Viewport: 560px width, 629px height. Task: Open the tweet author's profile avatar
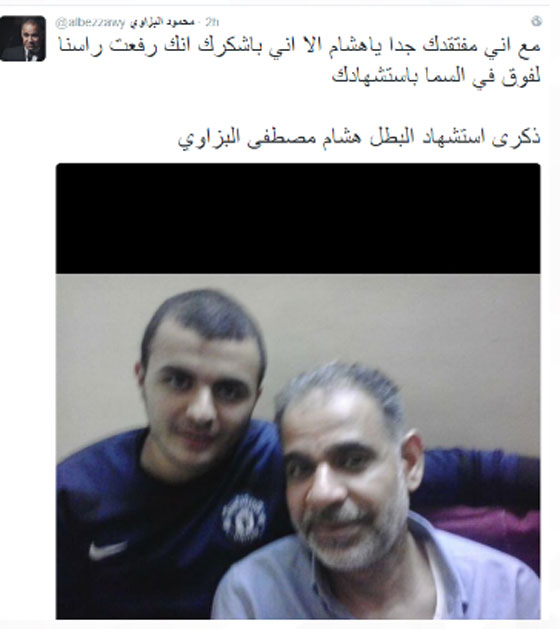pos(23,39)
